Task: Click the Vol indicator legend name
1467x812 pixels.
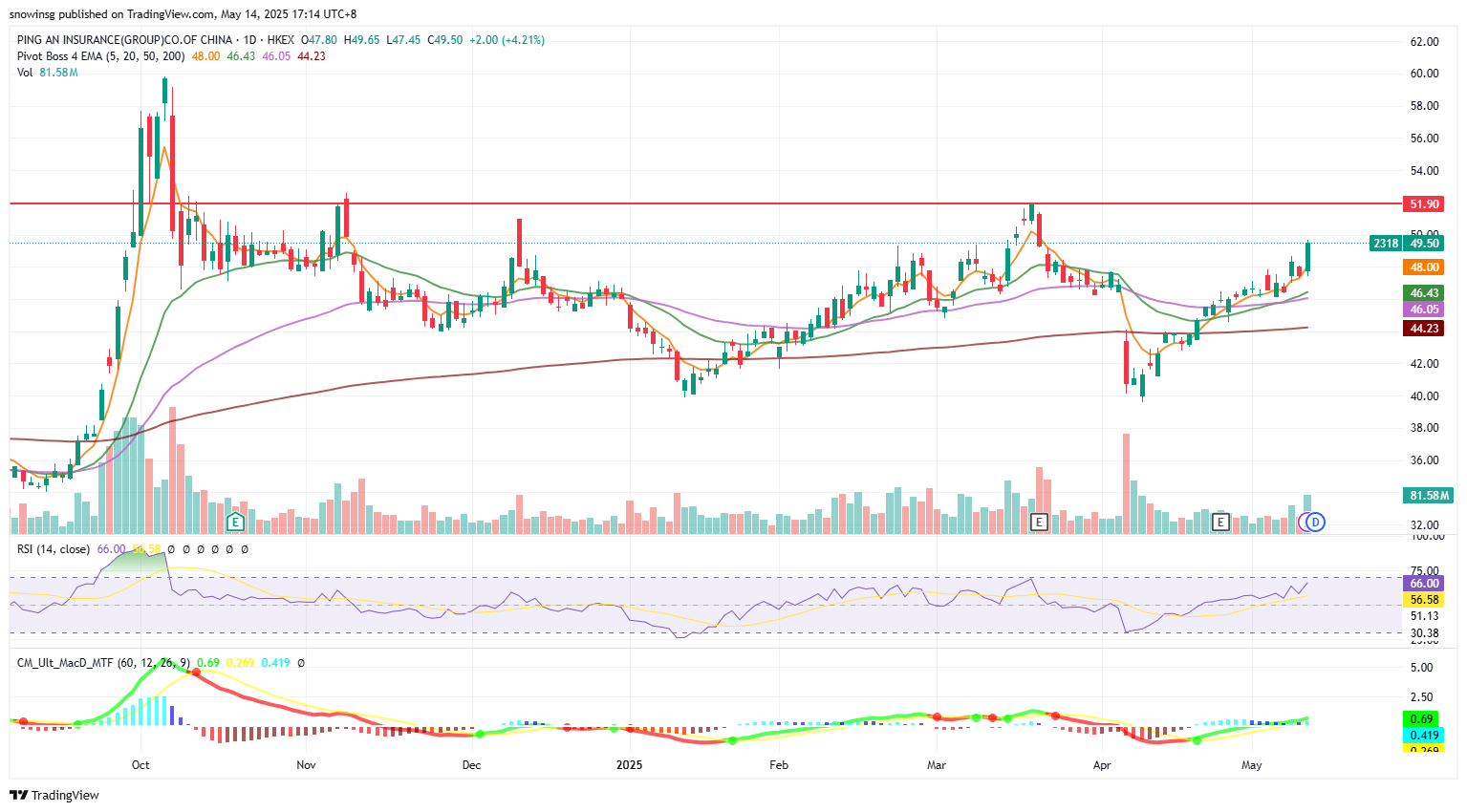Action: coord(25,73)
